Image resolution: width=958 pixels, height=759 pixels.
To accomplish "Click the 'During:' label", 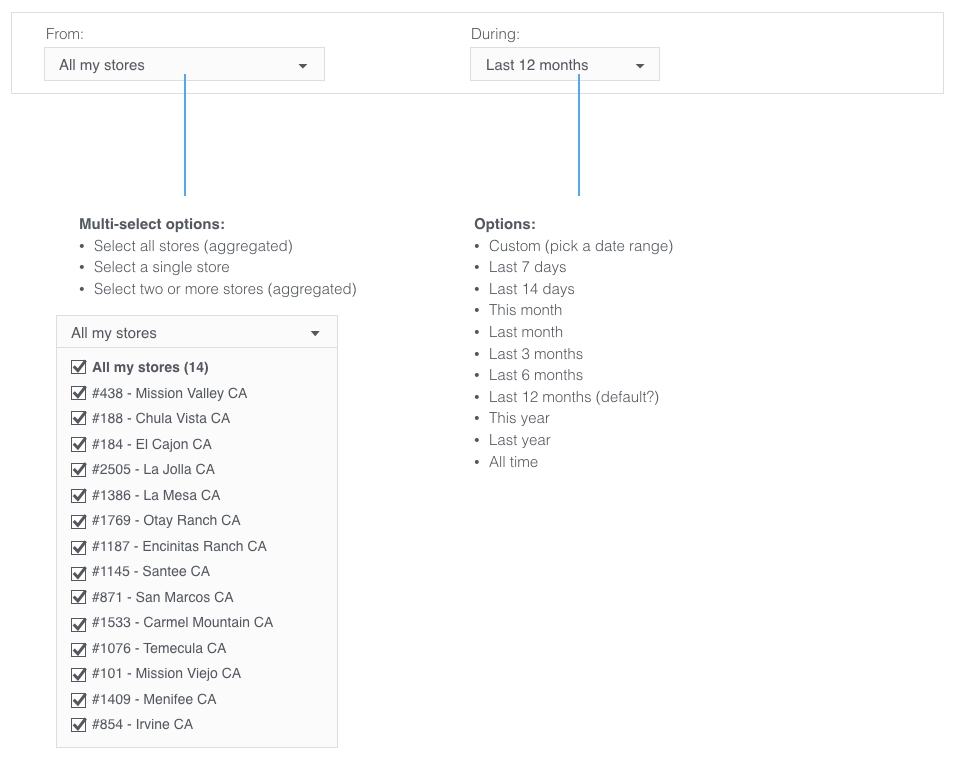I will (495, 34).
